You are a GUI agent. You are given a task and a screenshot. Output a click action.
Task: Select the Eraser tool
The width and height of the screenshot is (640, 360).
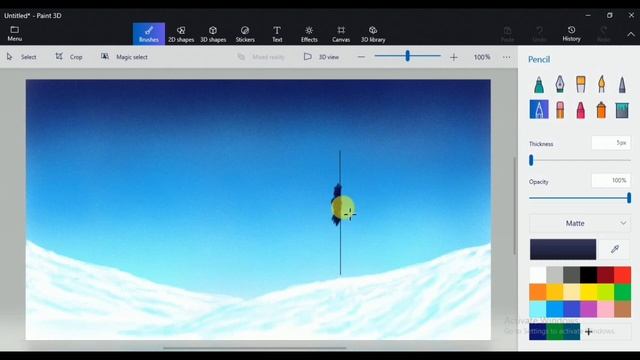560,109
